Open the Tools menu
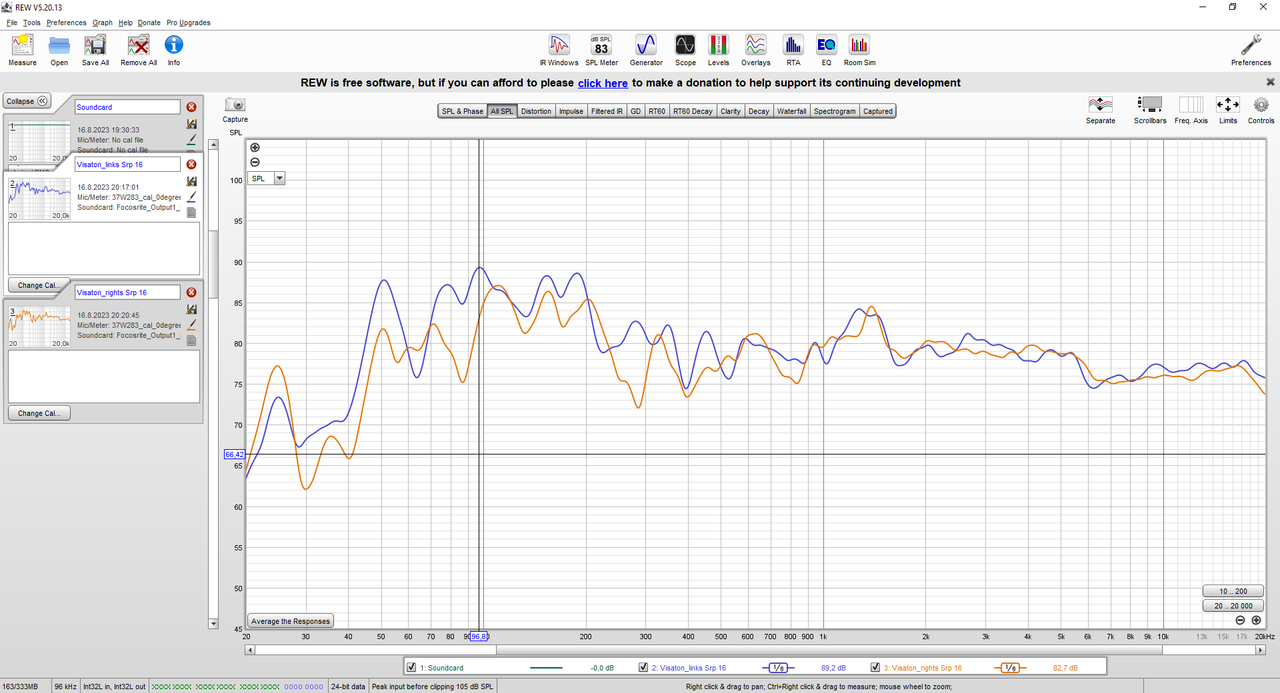This screenshot has width=1280, height=693. click(32, 22)
